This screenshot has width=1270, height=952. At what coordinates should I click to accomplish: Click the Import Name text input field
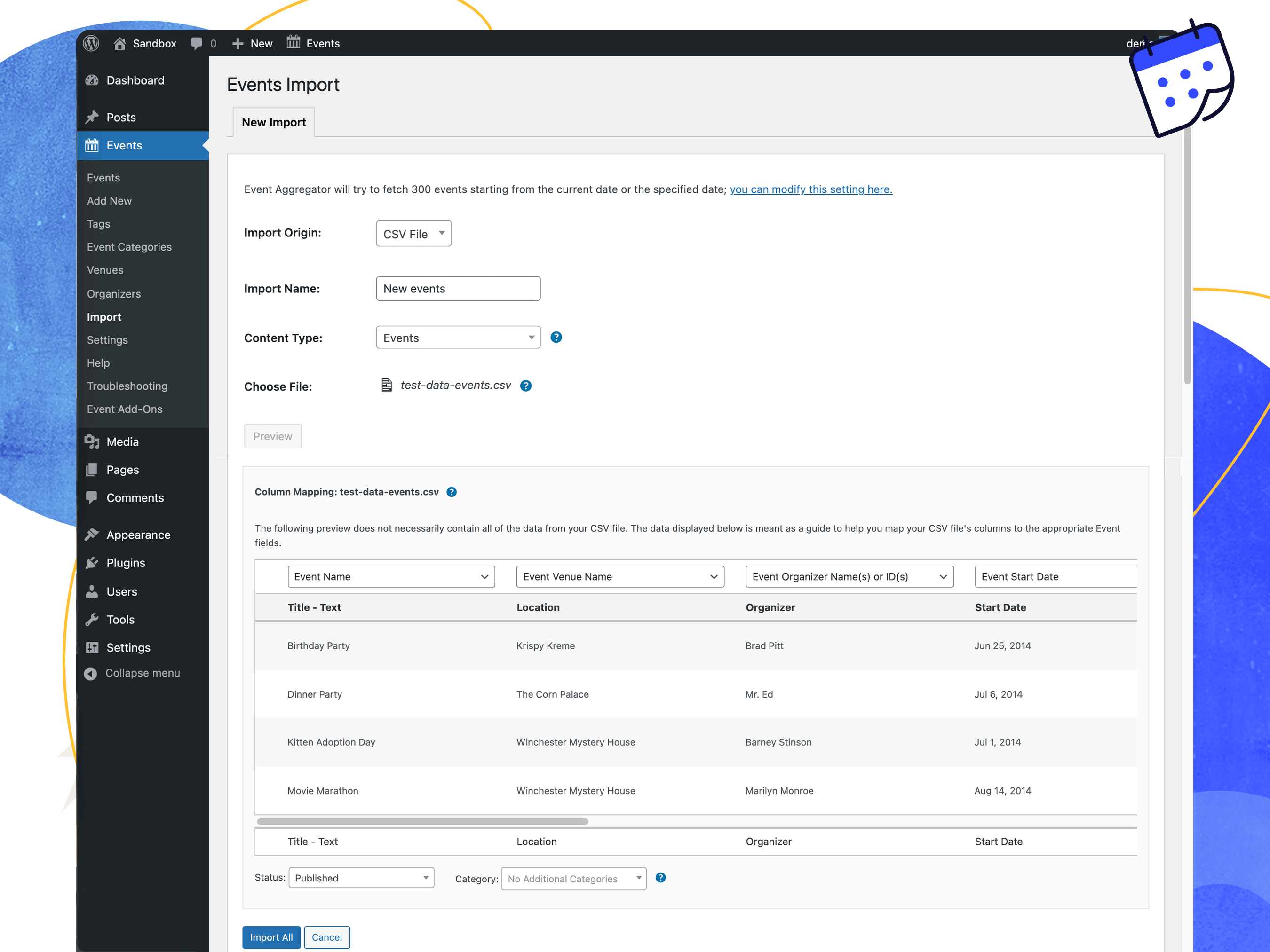pos(457,288)
